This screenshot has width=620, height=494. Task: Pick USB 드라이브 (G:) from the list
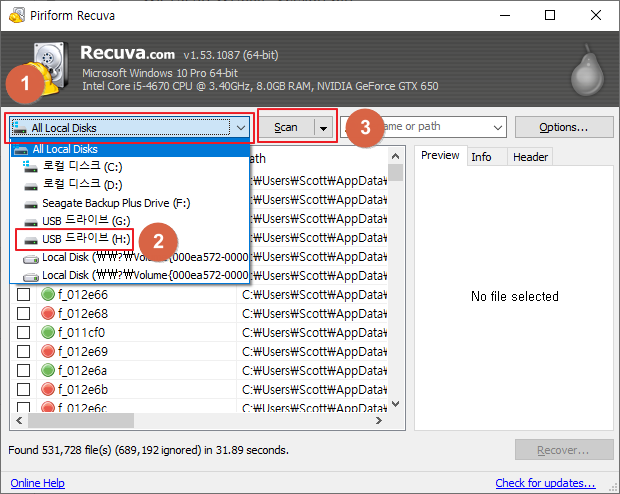pos(130,221)
